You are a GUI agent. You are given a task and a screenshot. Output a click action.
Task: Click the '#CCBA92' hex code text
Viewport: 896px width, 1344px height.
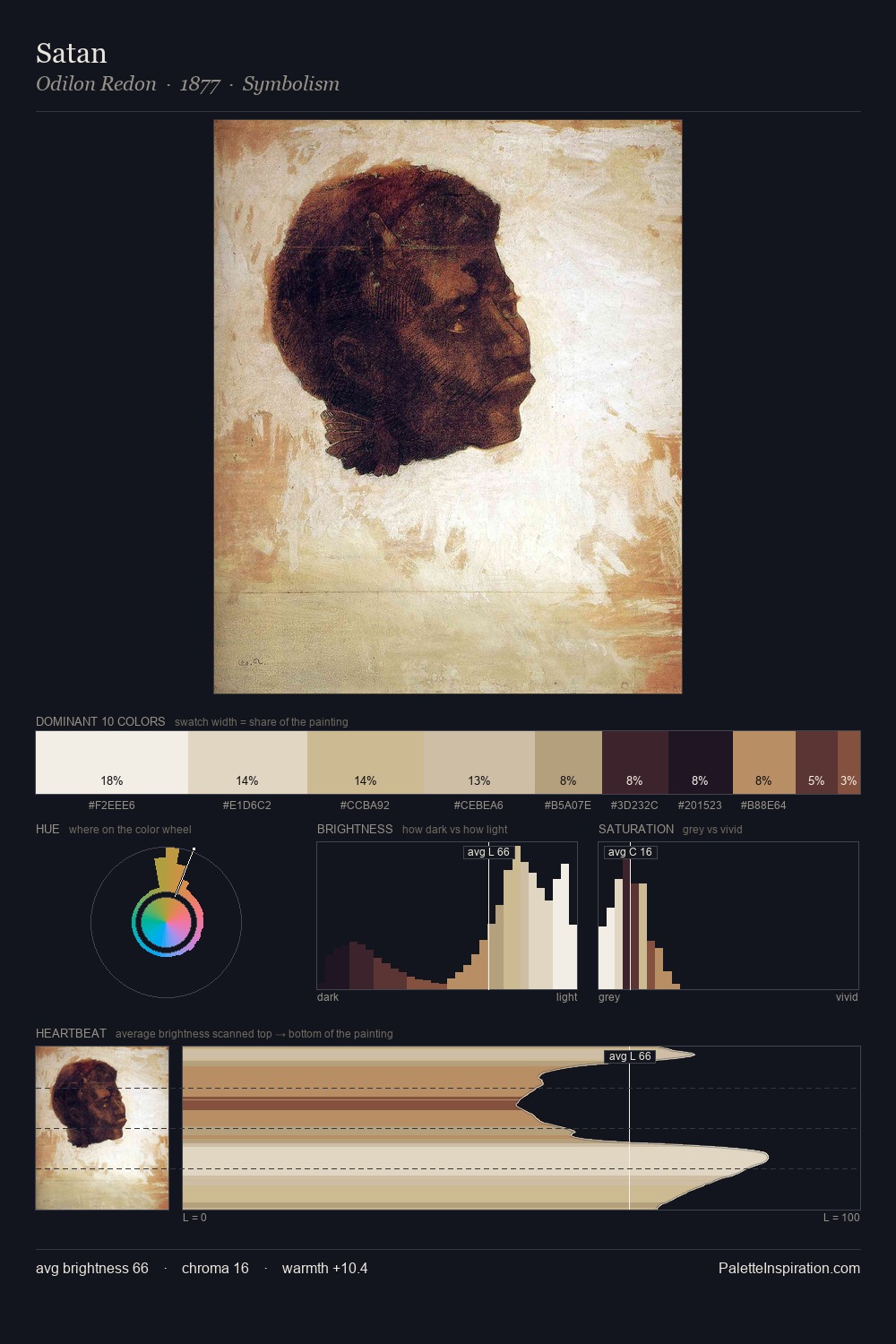(366, 806)
